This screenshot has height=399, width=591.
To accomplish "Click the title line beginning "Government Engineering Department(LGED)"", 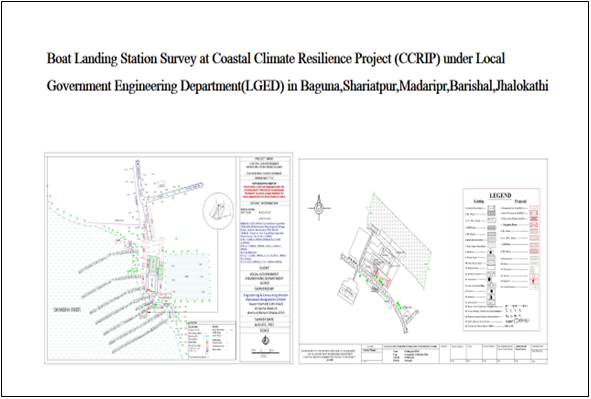I will (x=297, y=86).
